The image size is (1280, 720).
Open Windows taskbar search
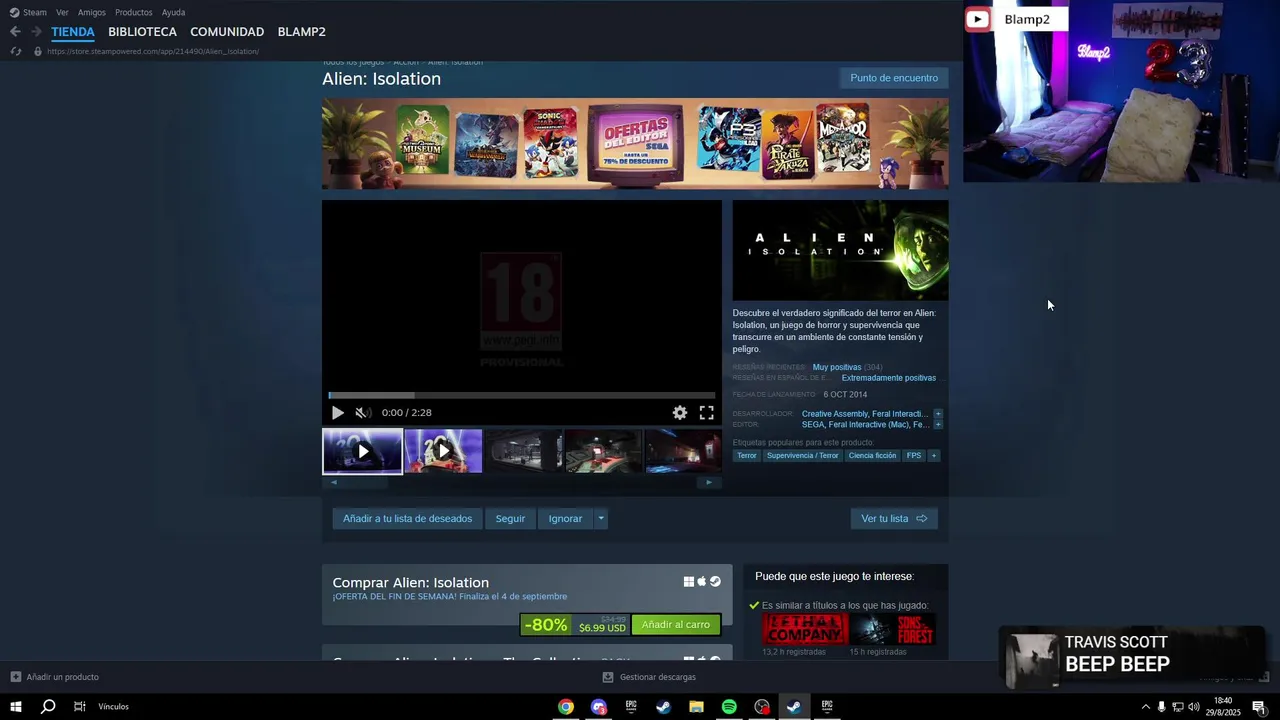[48, 707]
